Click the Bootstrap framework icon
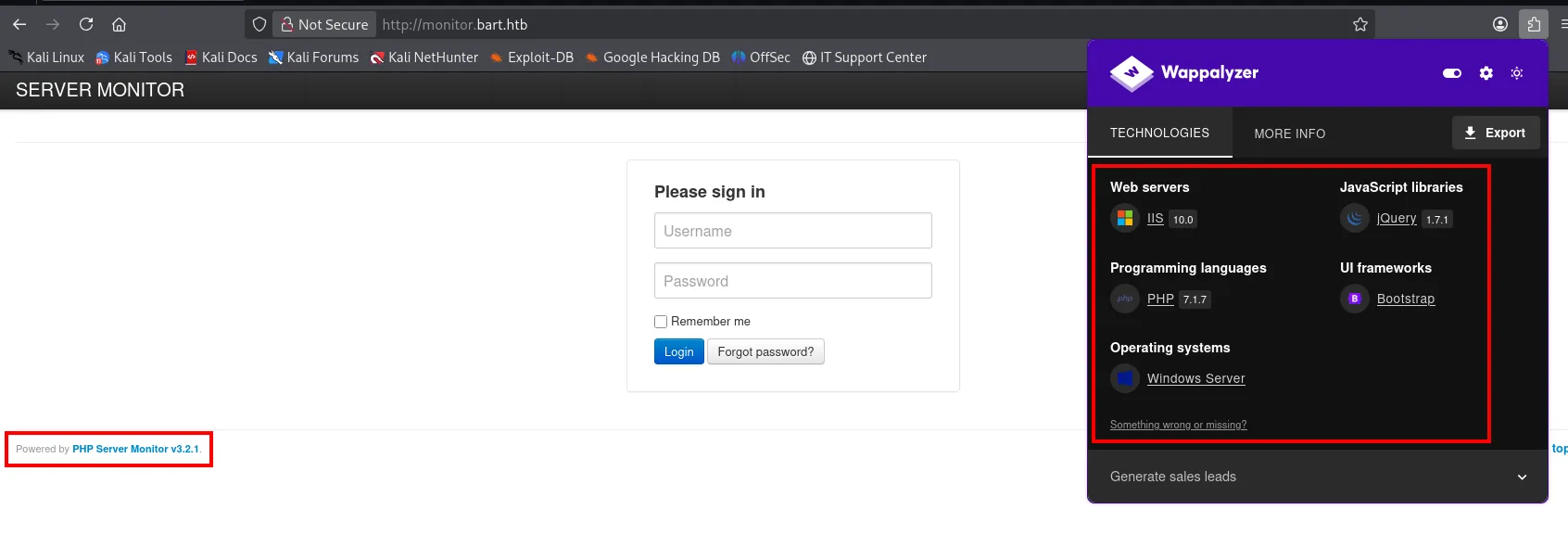The image size is (1568, 535). [x=1355, y=299]
